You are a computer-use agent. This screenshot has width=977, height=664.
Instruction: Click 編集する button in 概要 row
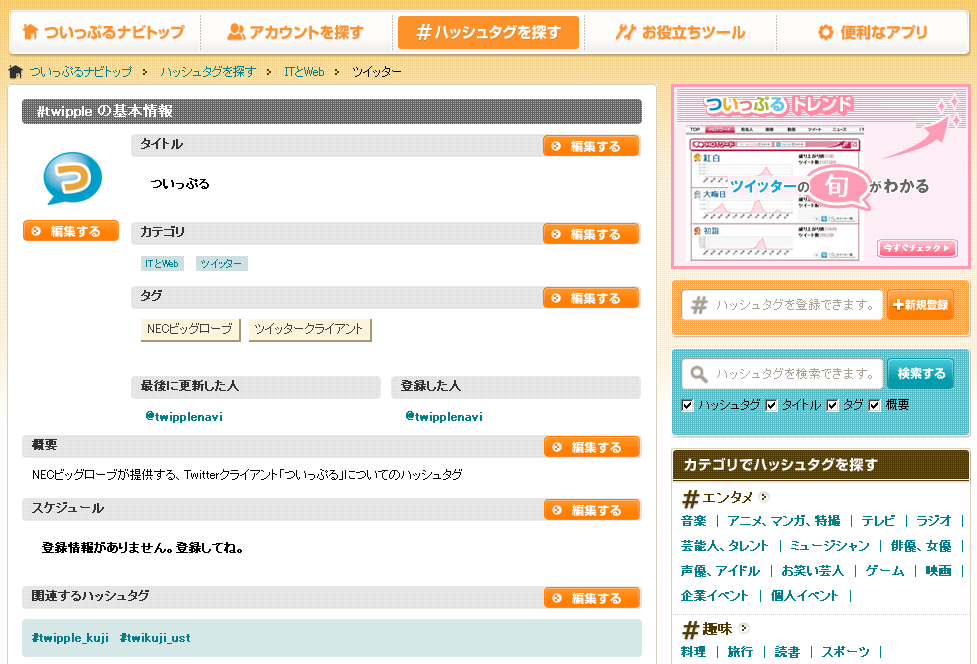click(592, 447)
